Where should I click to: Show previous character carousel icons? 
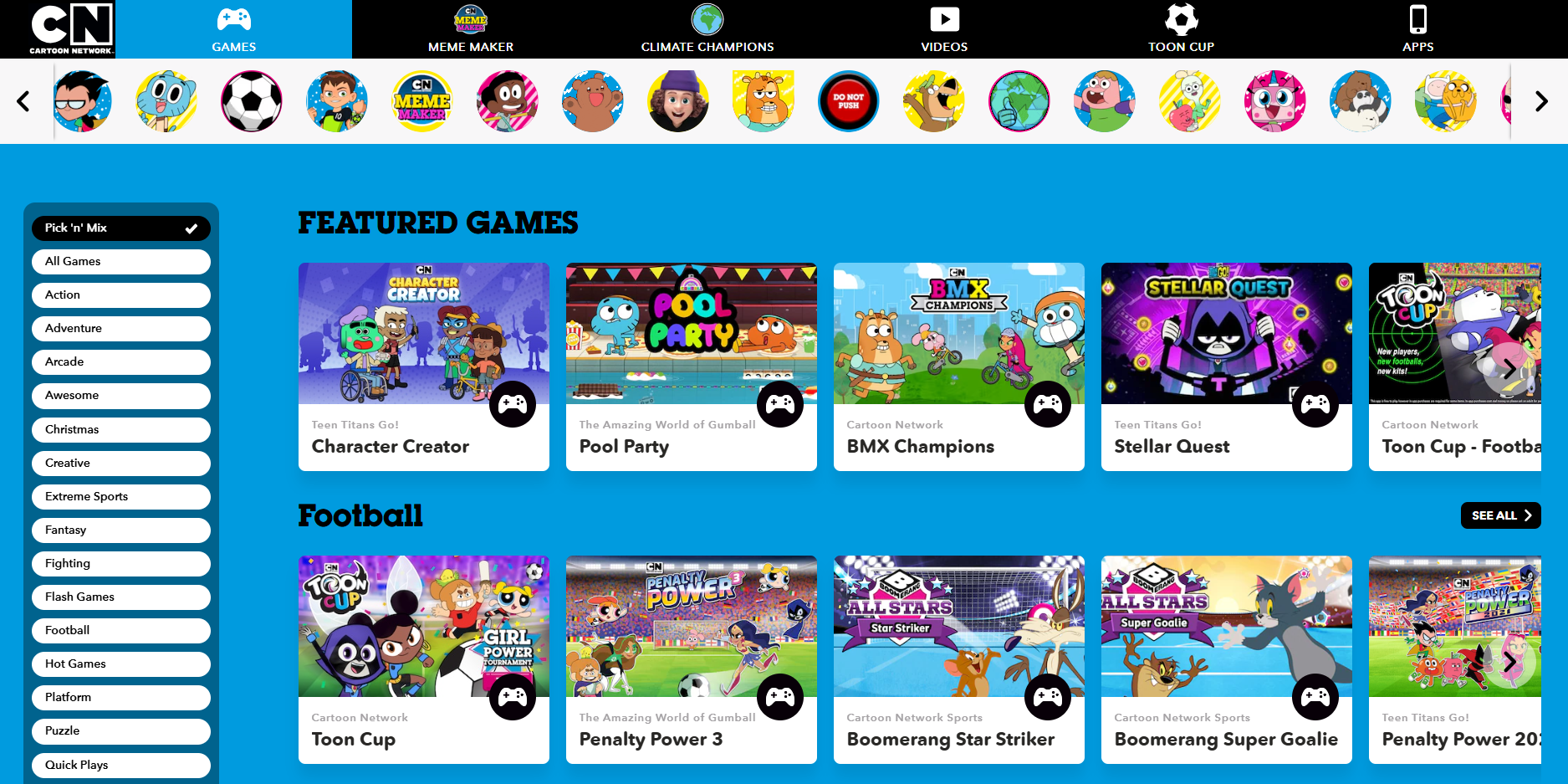(23, 101)
